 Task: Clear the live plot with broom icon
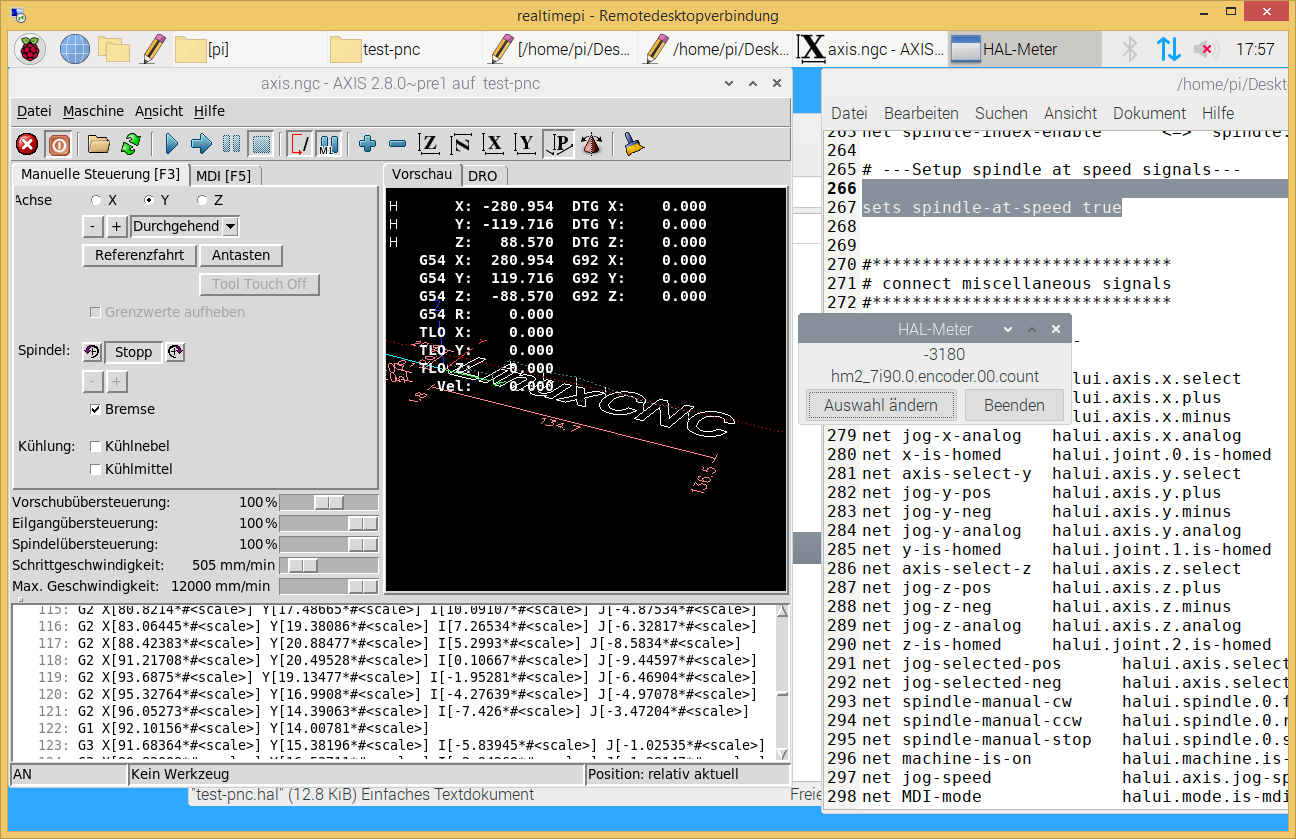click(x=633, y=144)
